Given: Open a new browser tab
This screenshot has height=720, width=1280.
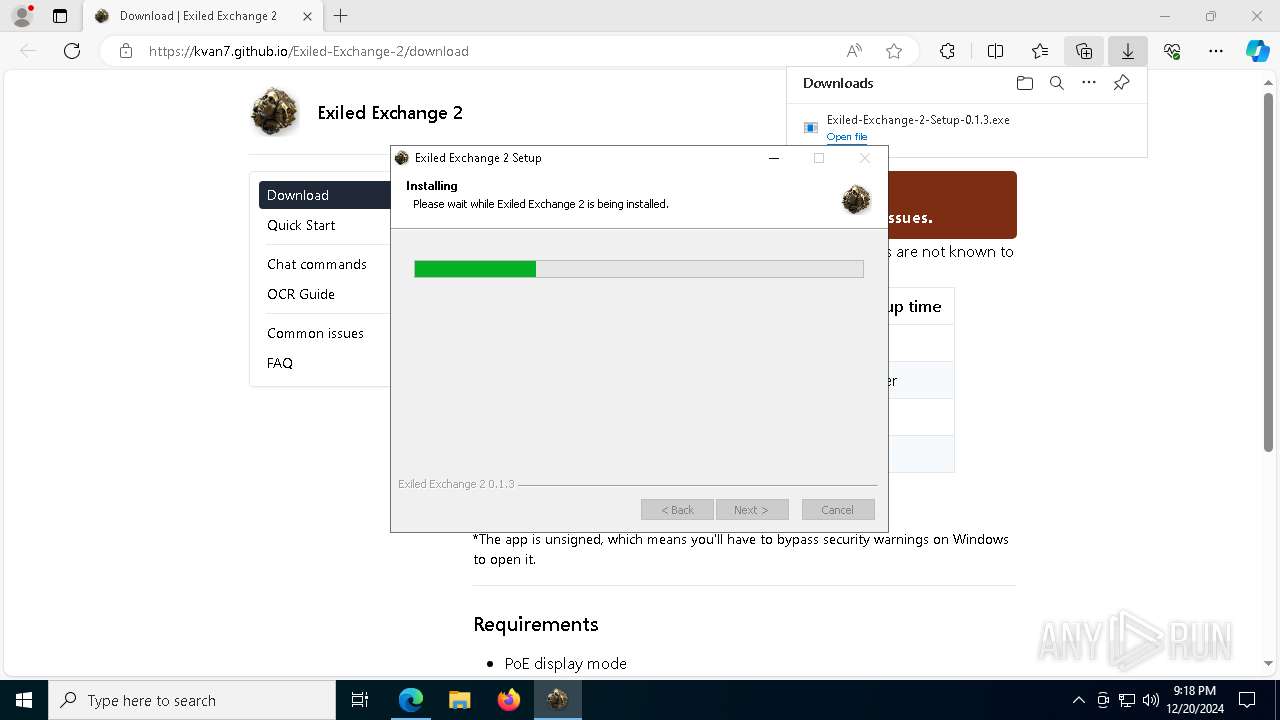Looking at the screenshot, I should pyautogui.click(x=341, y=16).
